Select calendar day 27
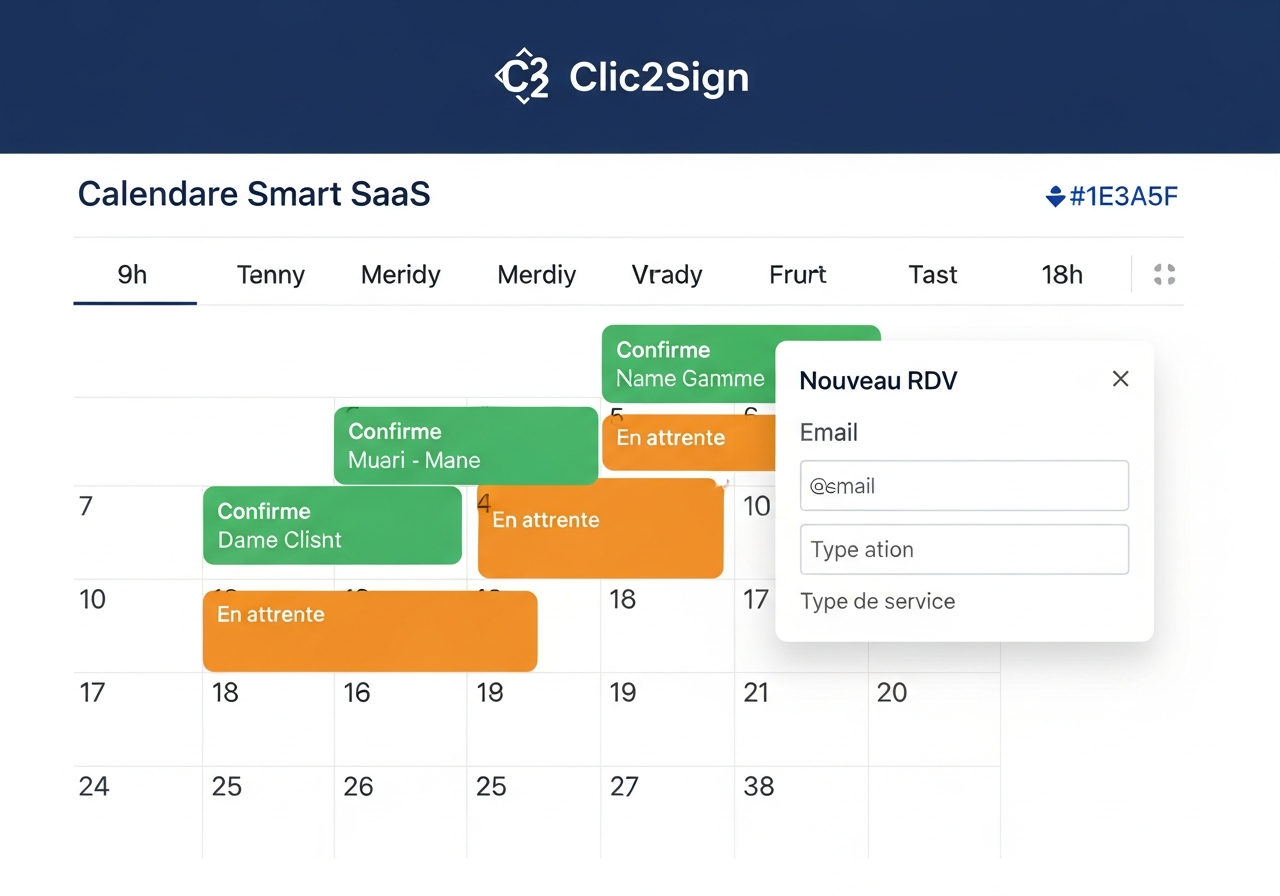This screenshot has height=896, width=1280. click(x=624, y=787)
